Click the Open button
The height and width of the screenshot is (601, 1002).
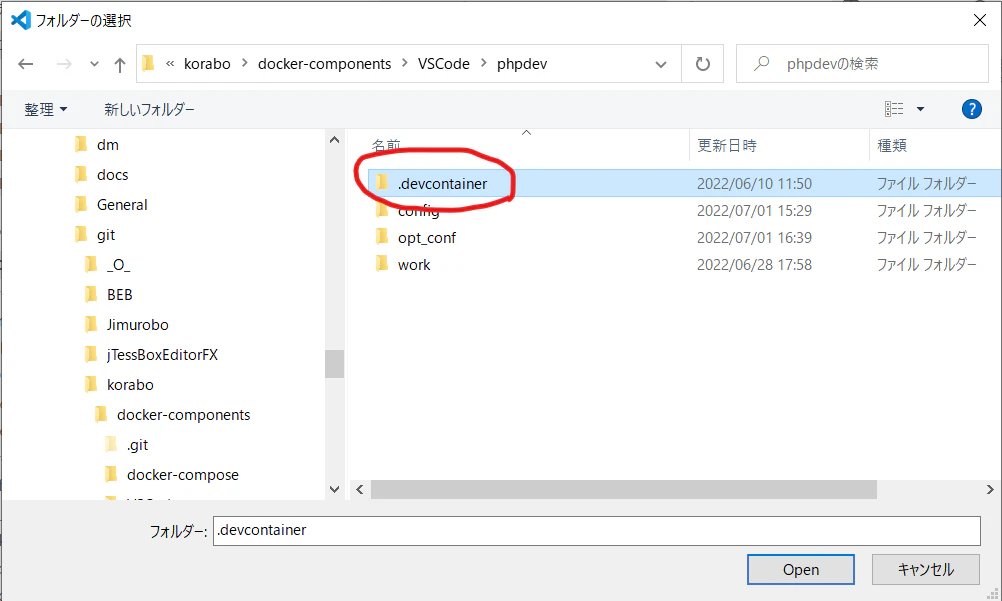click(x=801, y=570)
